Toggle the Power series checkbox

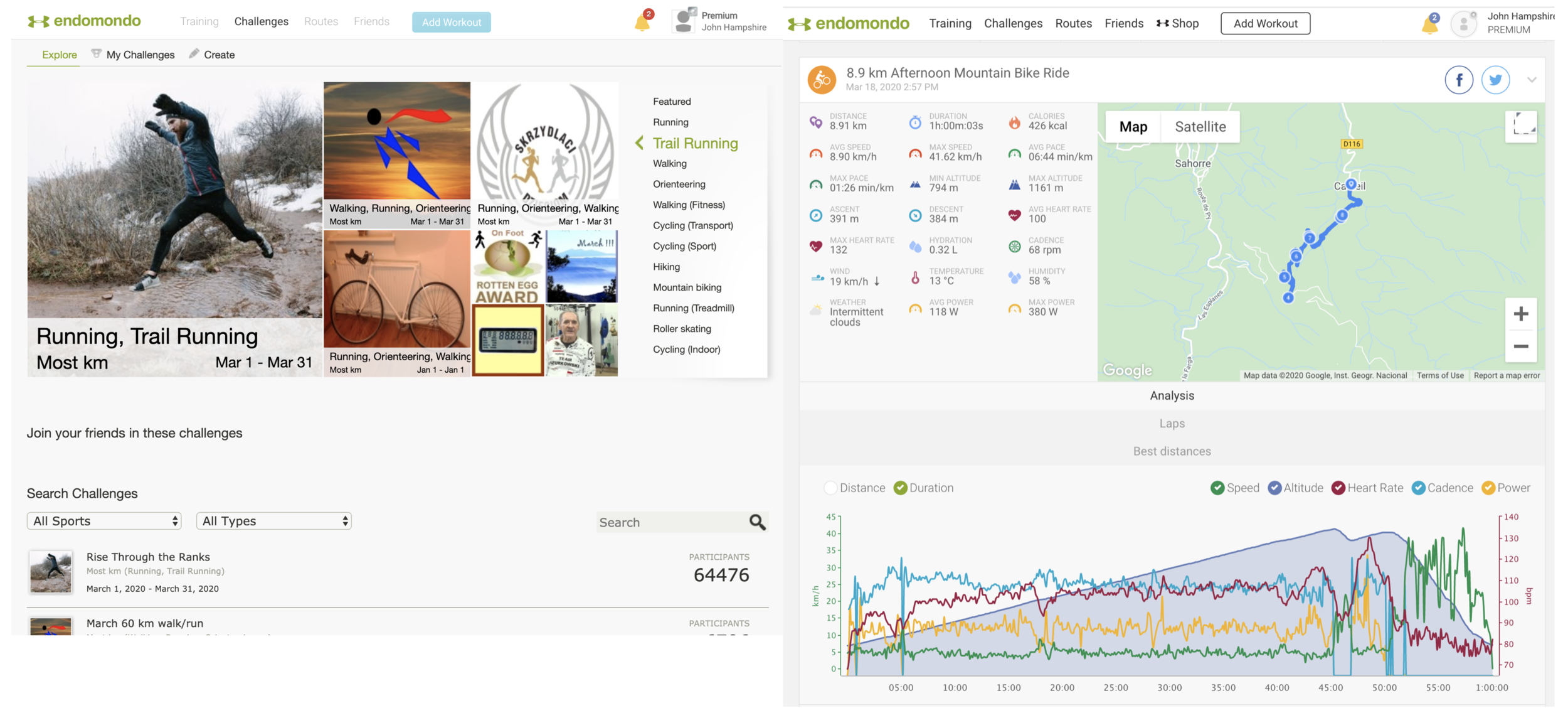(1488, 488)
